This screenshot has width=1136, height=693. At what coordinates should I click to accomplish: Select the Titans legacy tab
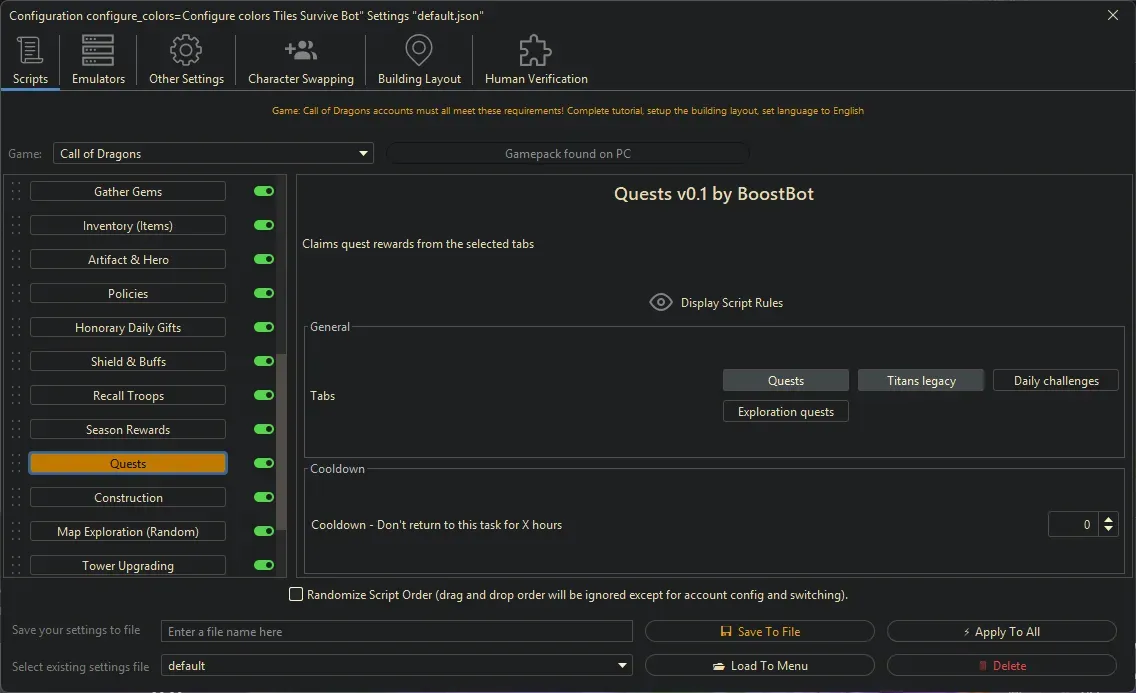tap(920, 380)
